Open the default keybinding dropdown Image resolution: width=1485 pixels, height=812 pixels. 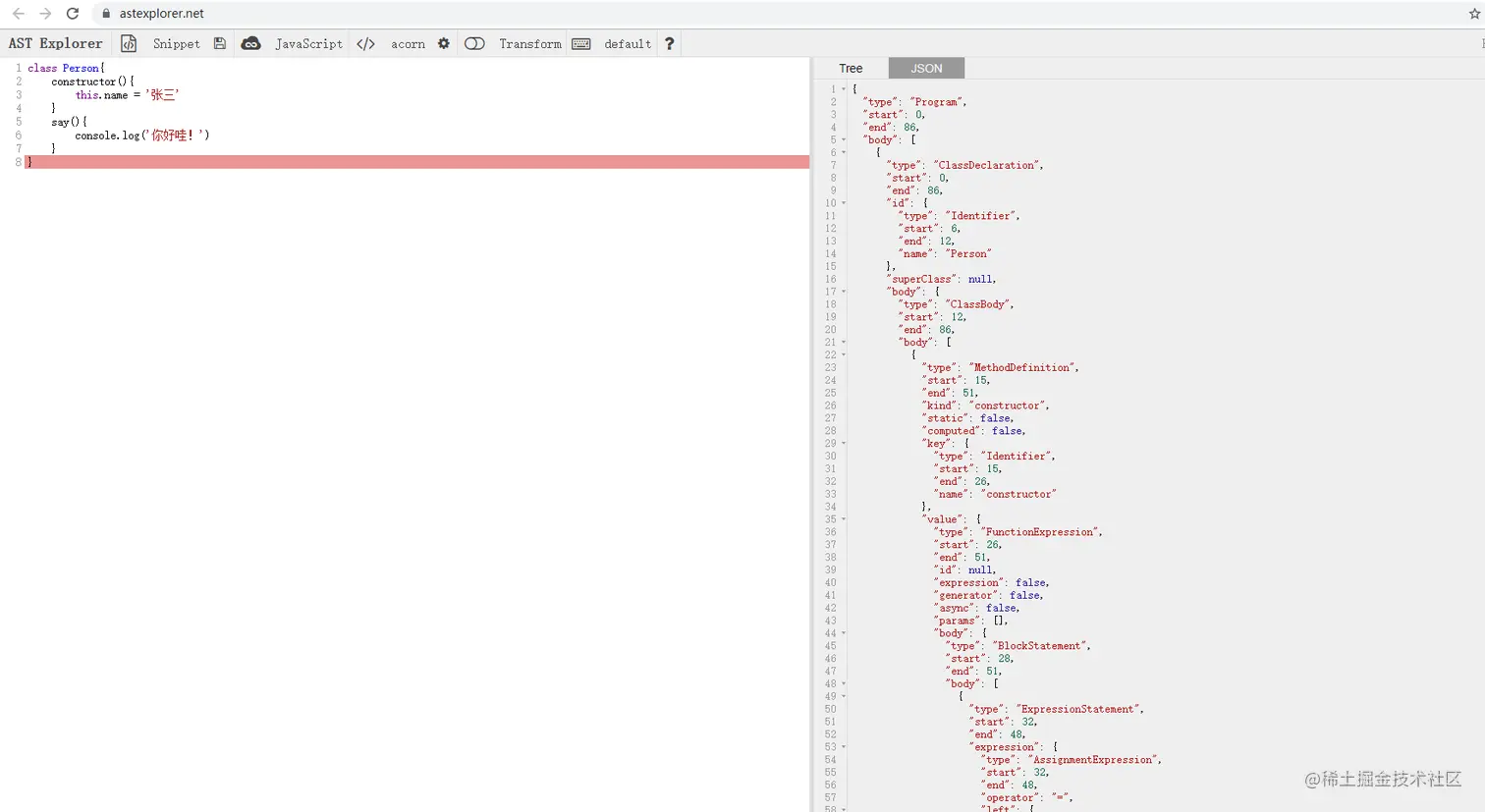pos(628,44)
